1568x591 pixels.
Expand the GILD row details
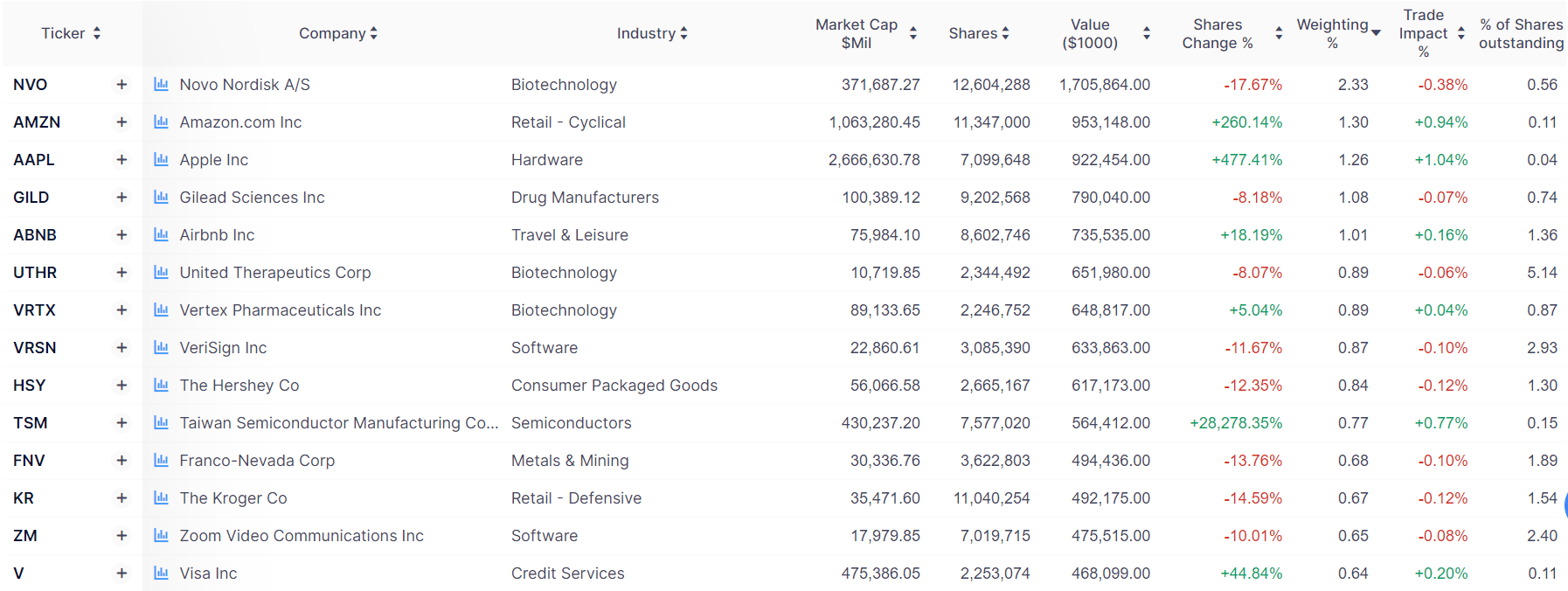click(121, 198)
